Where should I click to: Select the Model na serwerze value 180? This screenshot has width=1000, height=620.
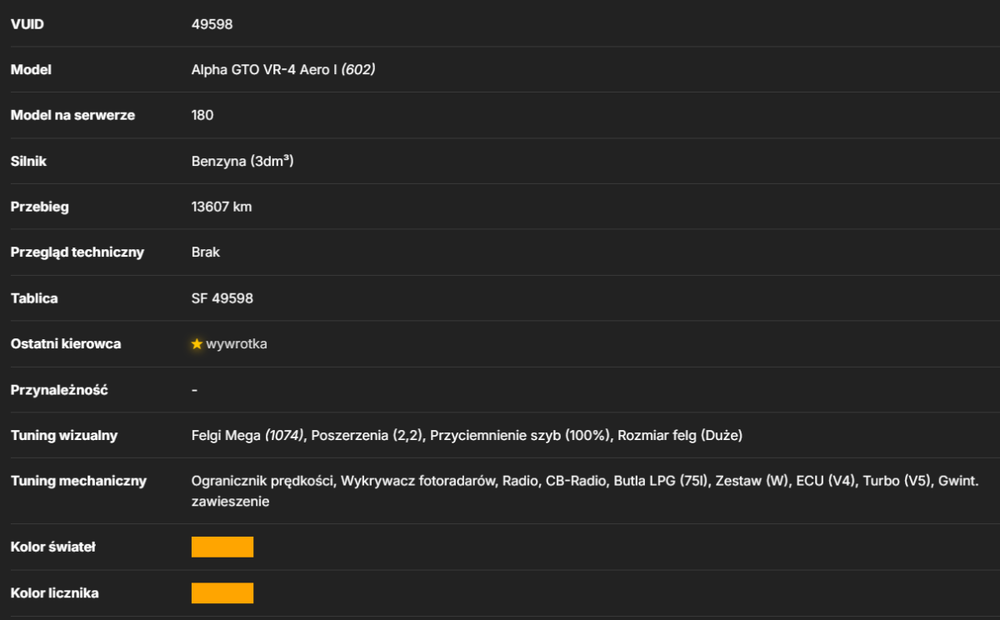point(202,115)
